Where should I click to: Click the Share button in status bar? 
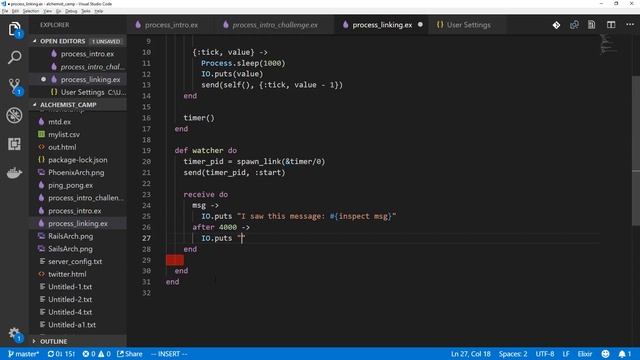pos(130,354)
